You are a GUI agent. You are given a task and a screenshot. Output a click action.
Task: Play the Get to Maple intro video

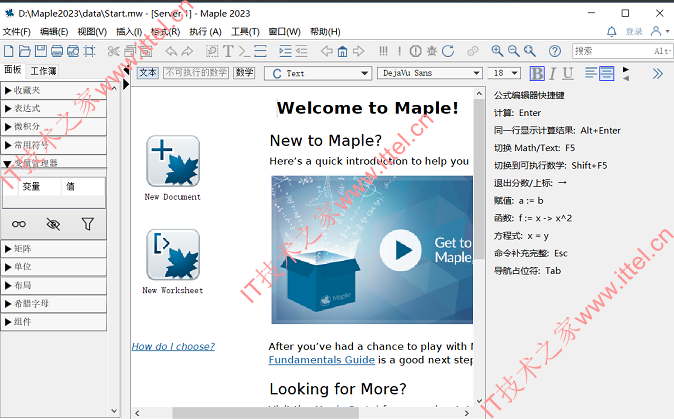click(x=401, y=250)
